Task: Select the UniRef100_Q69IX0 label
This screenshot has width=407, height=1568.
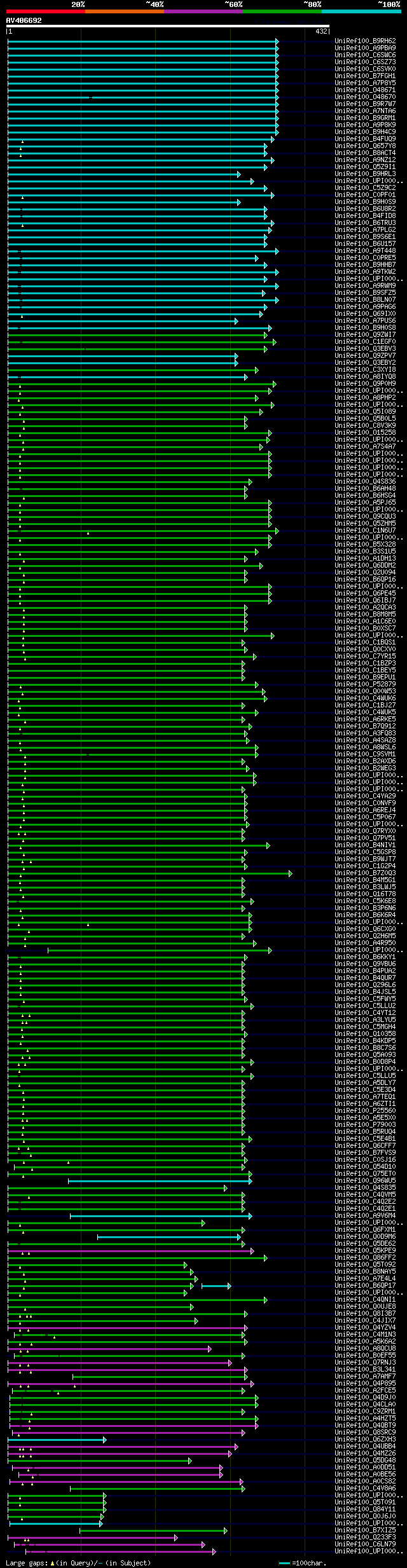Action: click(365, 314)
